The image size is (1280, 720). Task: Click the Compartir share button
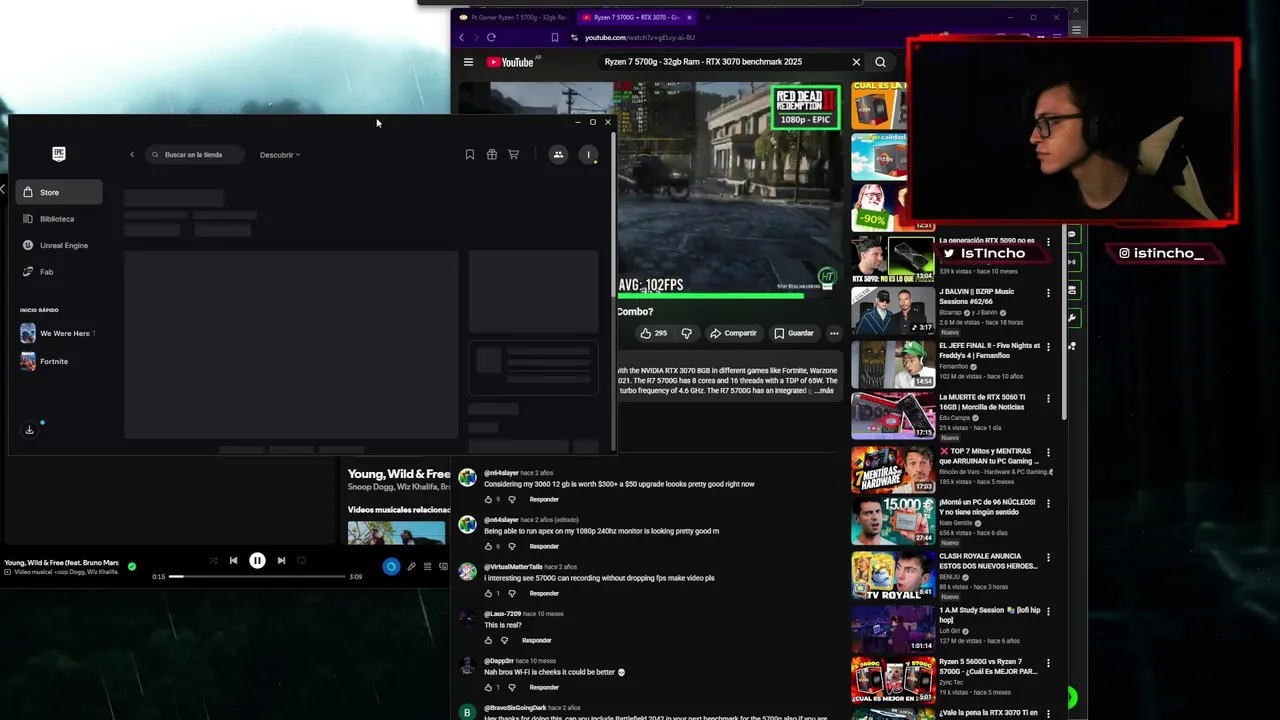[733, 333]
